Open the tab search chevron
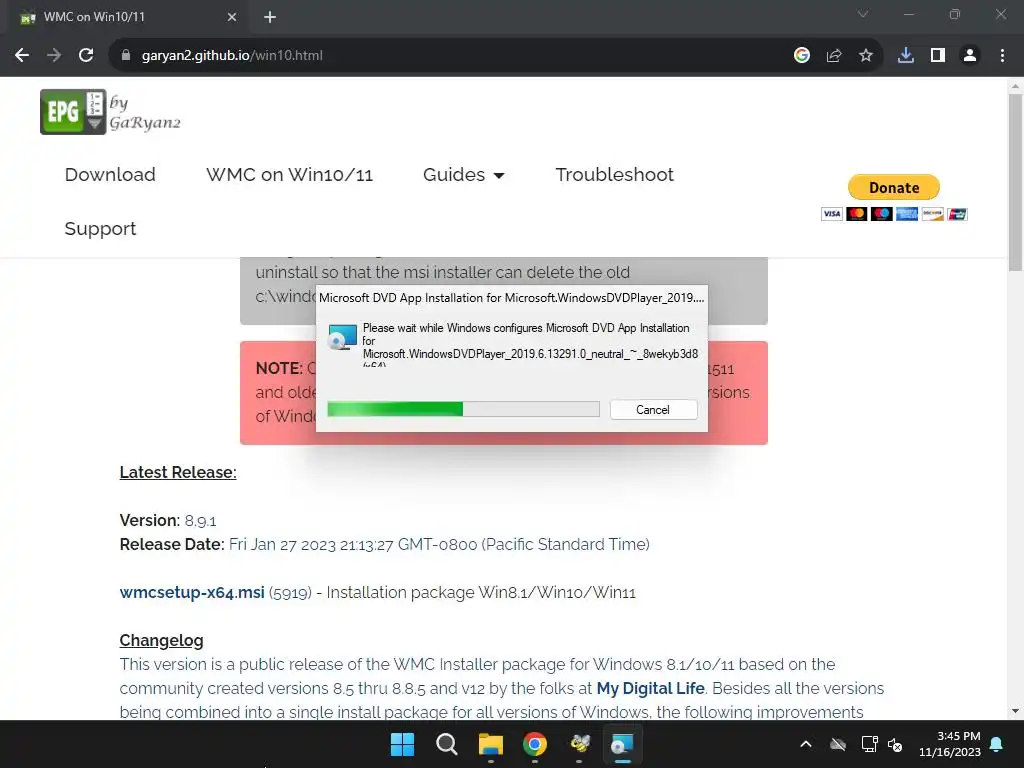This screenshot has width=1024, height=768. point(863,14)
